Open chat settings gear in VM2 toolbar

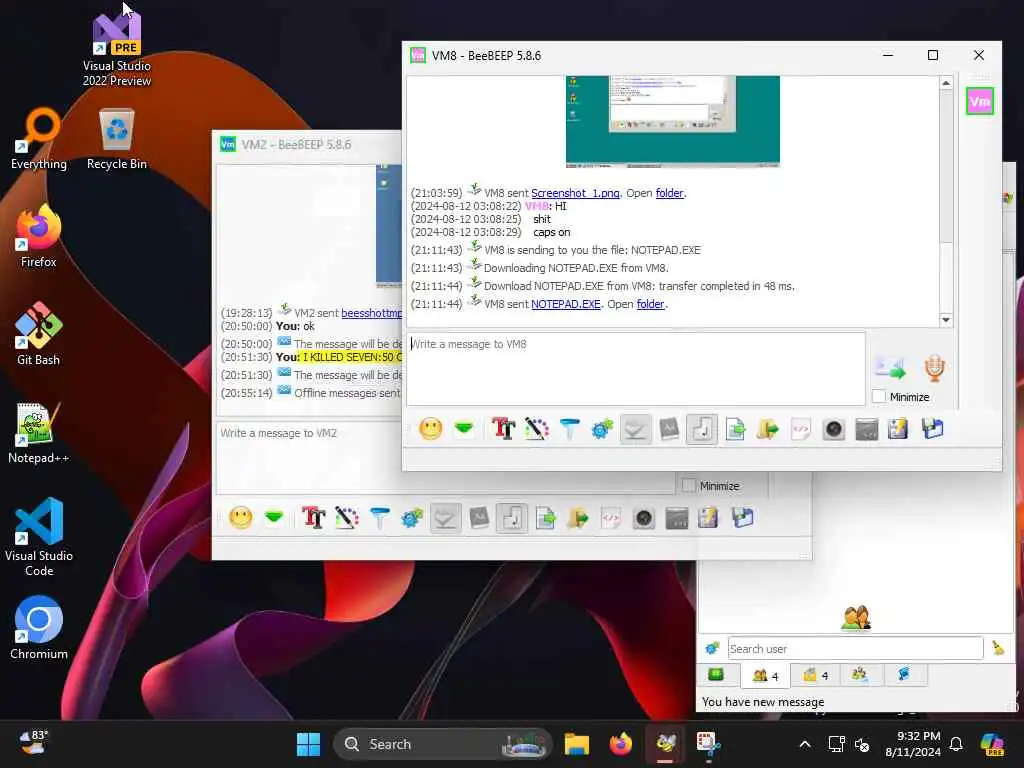point(412,518)
